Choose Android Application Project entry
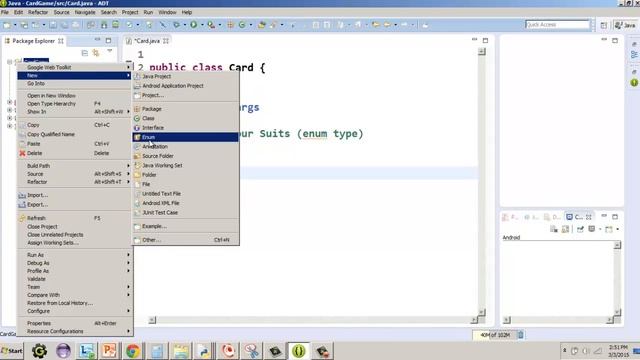The width and height of the screenshot is (640, 360). click(185, 86)
